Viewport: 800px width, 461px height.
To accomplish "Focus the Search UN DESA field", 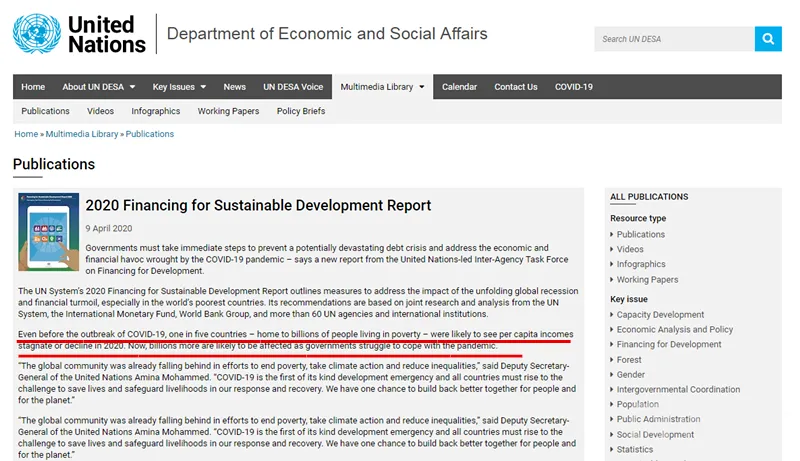I will point(674,39).
